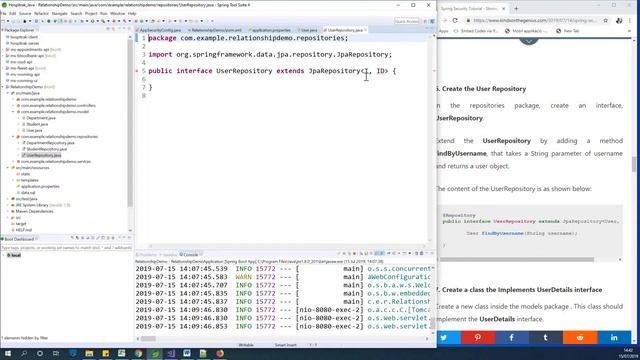The image size is (640, 360).
Task: Expand the JRE System Library node
Action: 8,205
